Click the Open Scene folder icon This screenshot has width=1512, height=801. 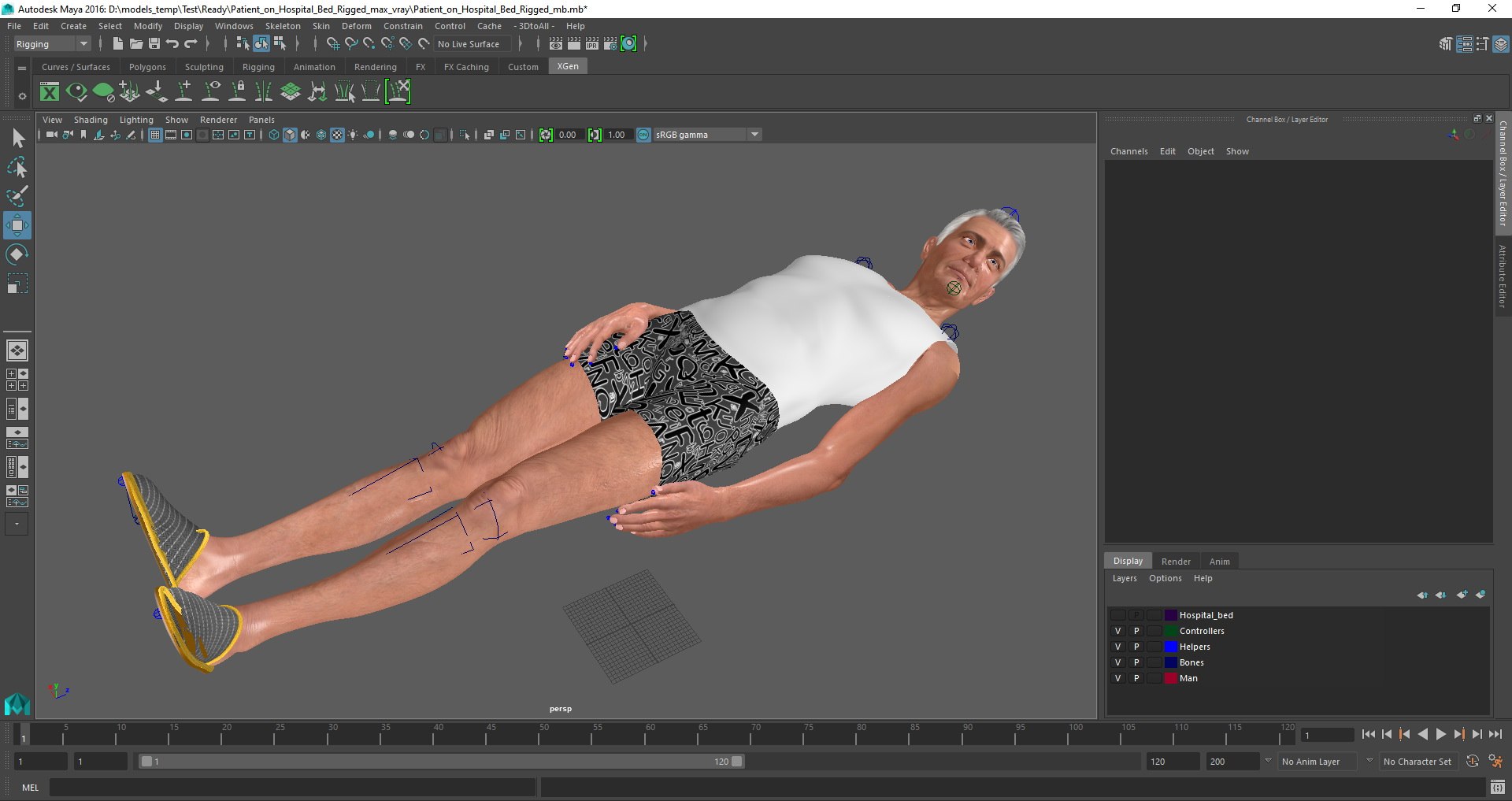tap(135, 44)
